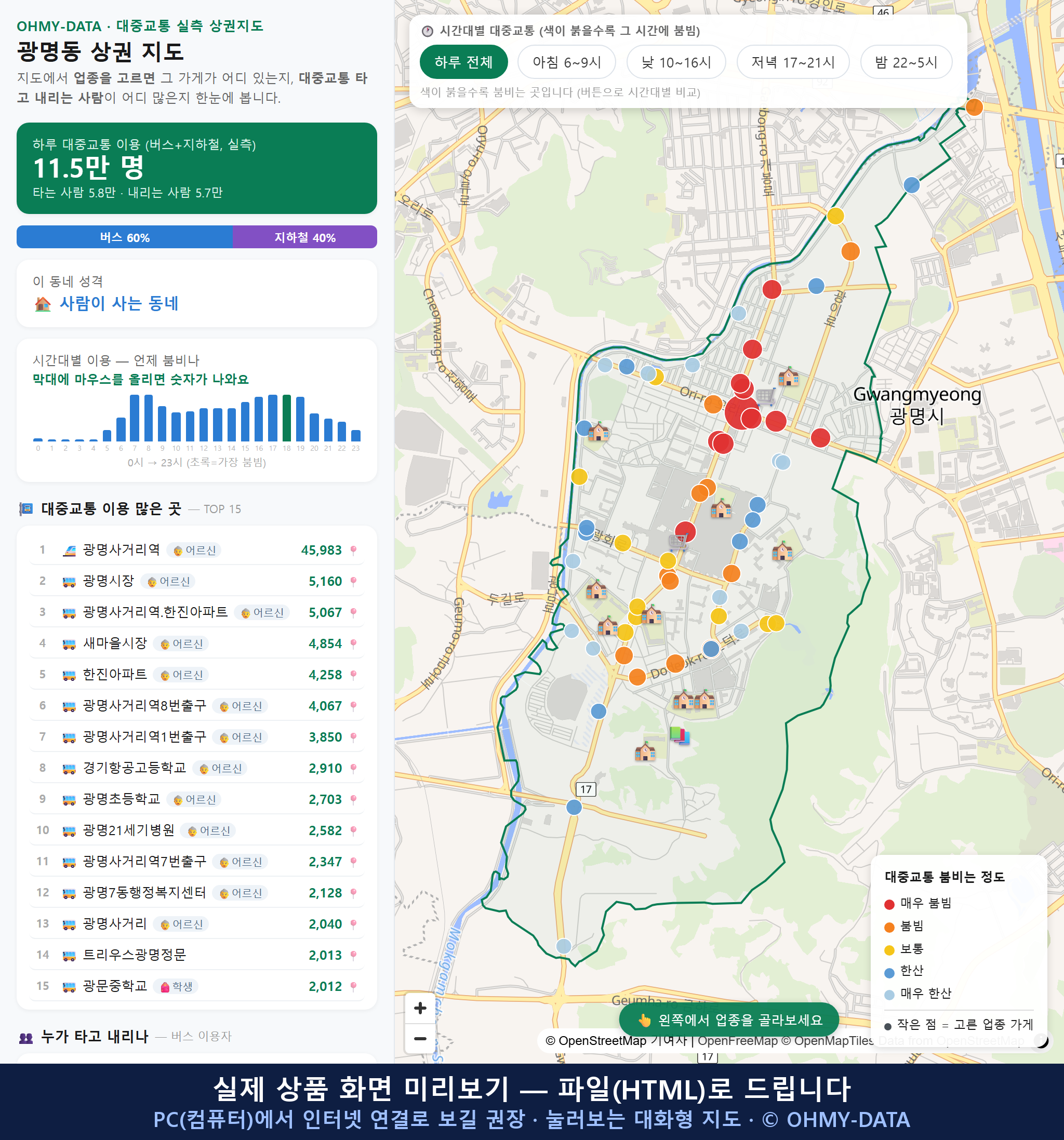Locate 광문중학교 with its pin icon
The image size is (1064, 1140).
pyautogui.click(x=353, y=986)
